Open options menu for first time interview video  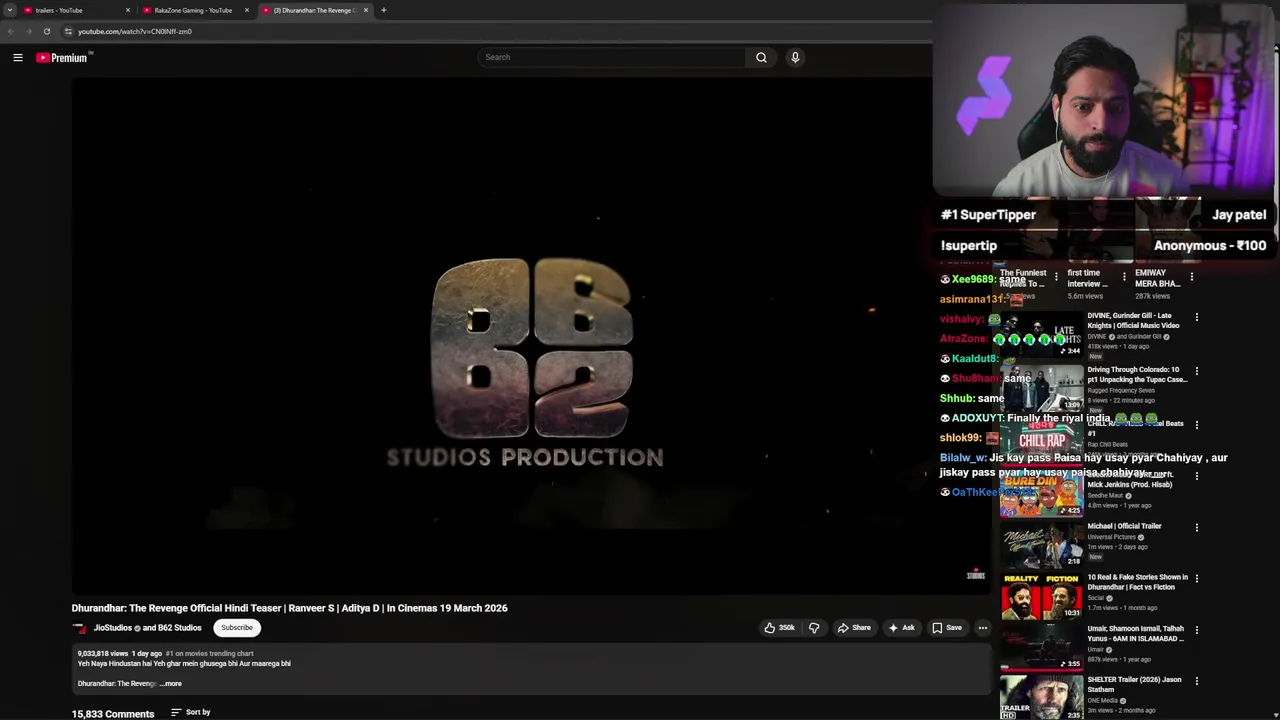point(1124,277)
